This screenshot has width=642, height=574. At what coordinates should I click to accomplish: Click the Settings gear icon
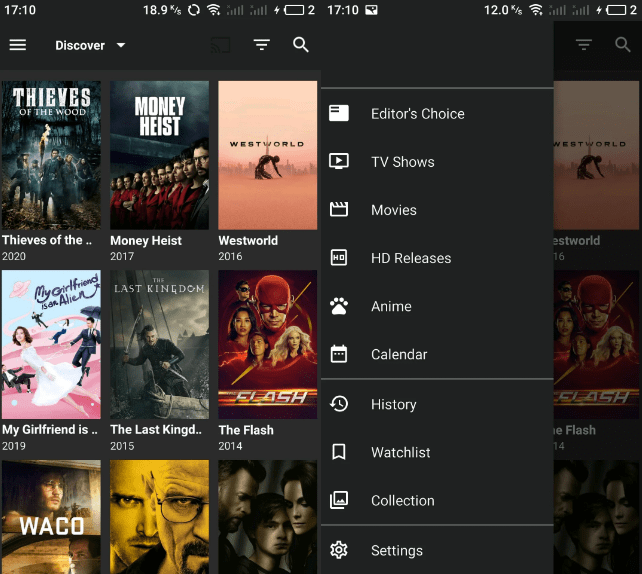click(339, 550)
